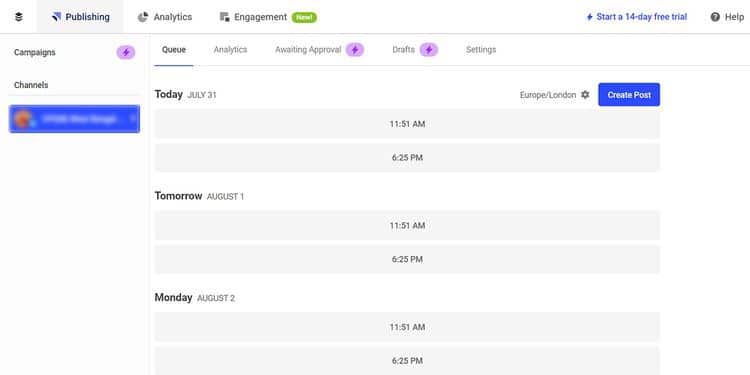Open the Settings tab
This screenshot has width=750, height=375.
481,50
